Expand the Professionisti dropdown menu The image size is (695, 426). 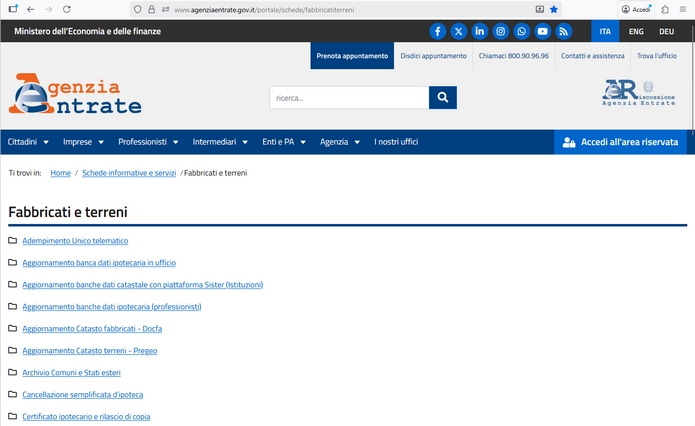pos(148,142)
